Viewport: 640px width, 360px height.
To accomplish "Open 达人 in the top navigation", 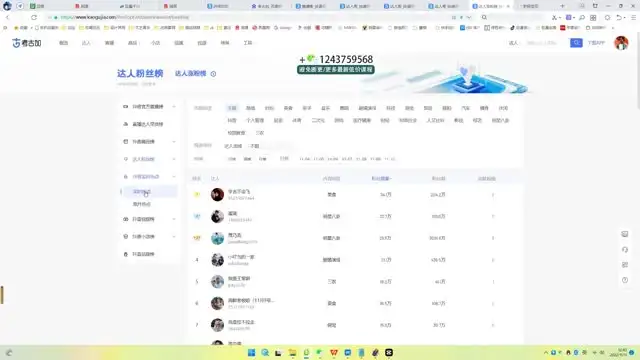I will point(86,43).
